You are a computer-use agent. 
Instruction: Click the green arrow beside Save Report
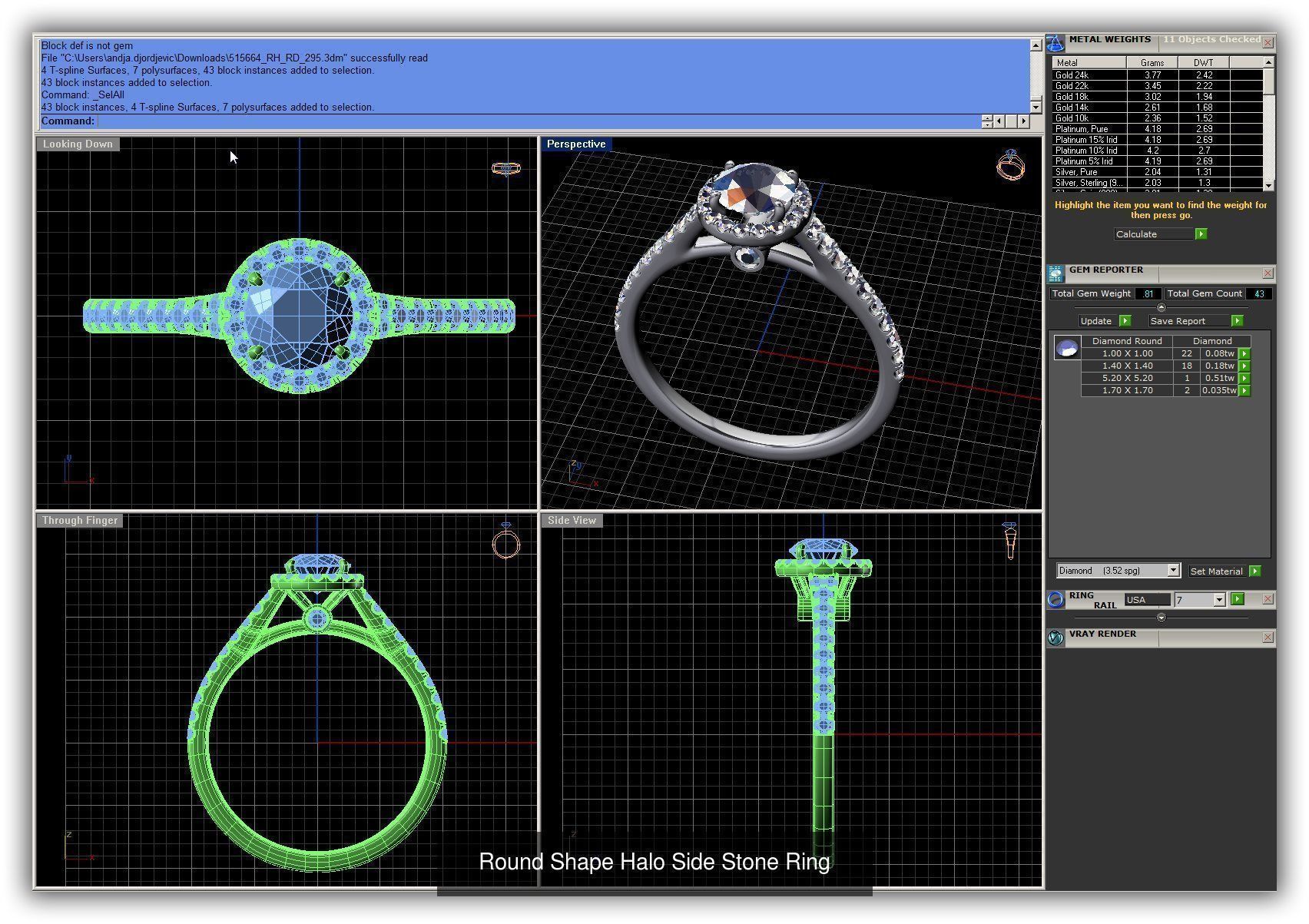pos(1237,321)
